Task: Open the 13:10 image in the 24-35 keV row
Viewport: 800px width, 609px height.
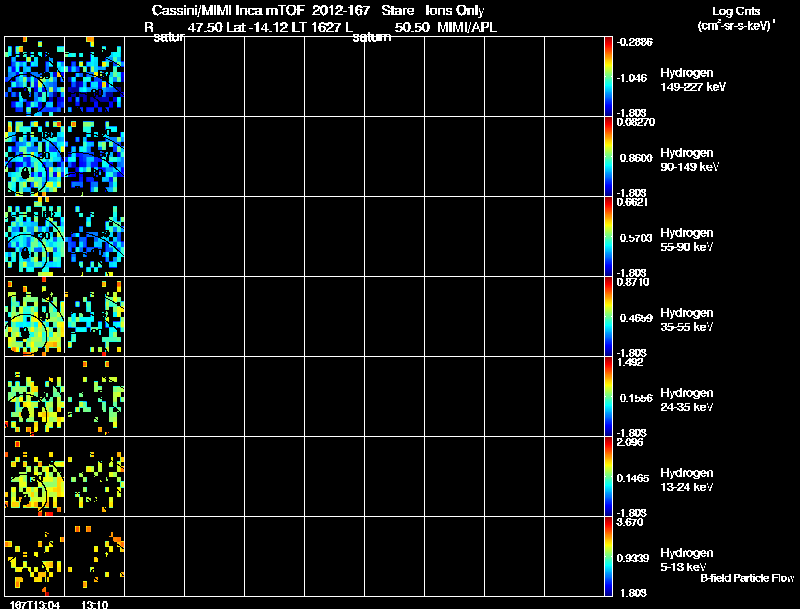Action: (95, 397)
